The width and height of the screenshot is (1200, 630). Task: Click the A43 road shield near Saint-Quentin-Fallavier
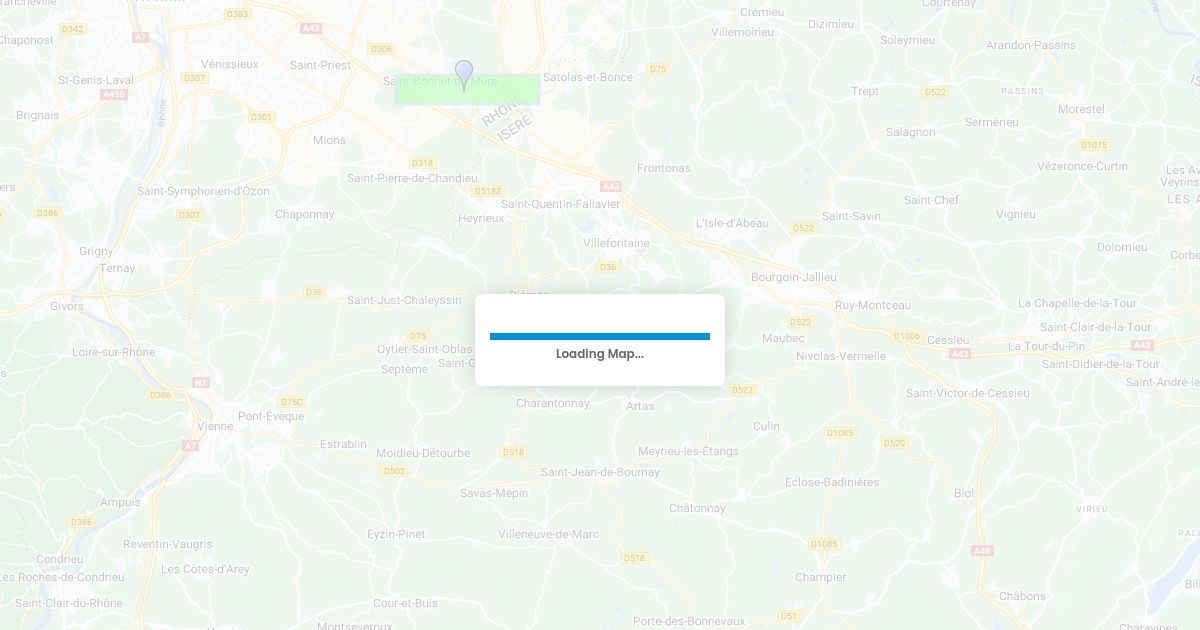[x=611, y=186]
